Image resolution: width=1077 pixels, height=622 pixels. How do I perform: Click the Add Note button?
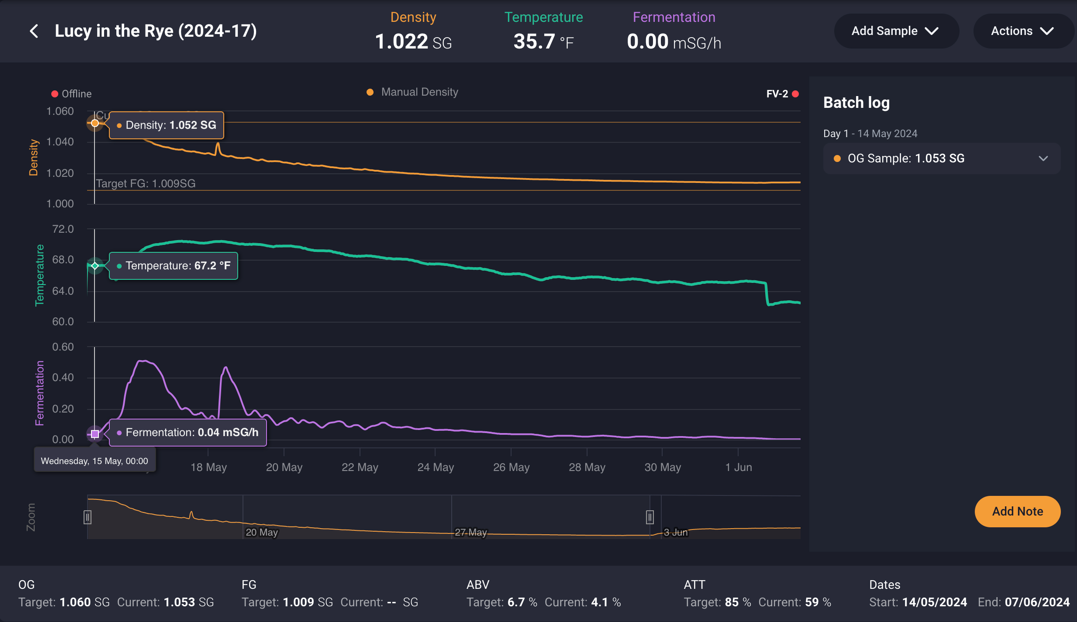point(1017,511)
